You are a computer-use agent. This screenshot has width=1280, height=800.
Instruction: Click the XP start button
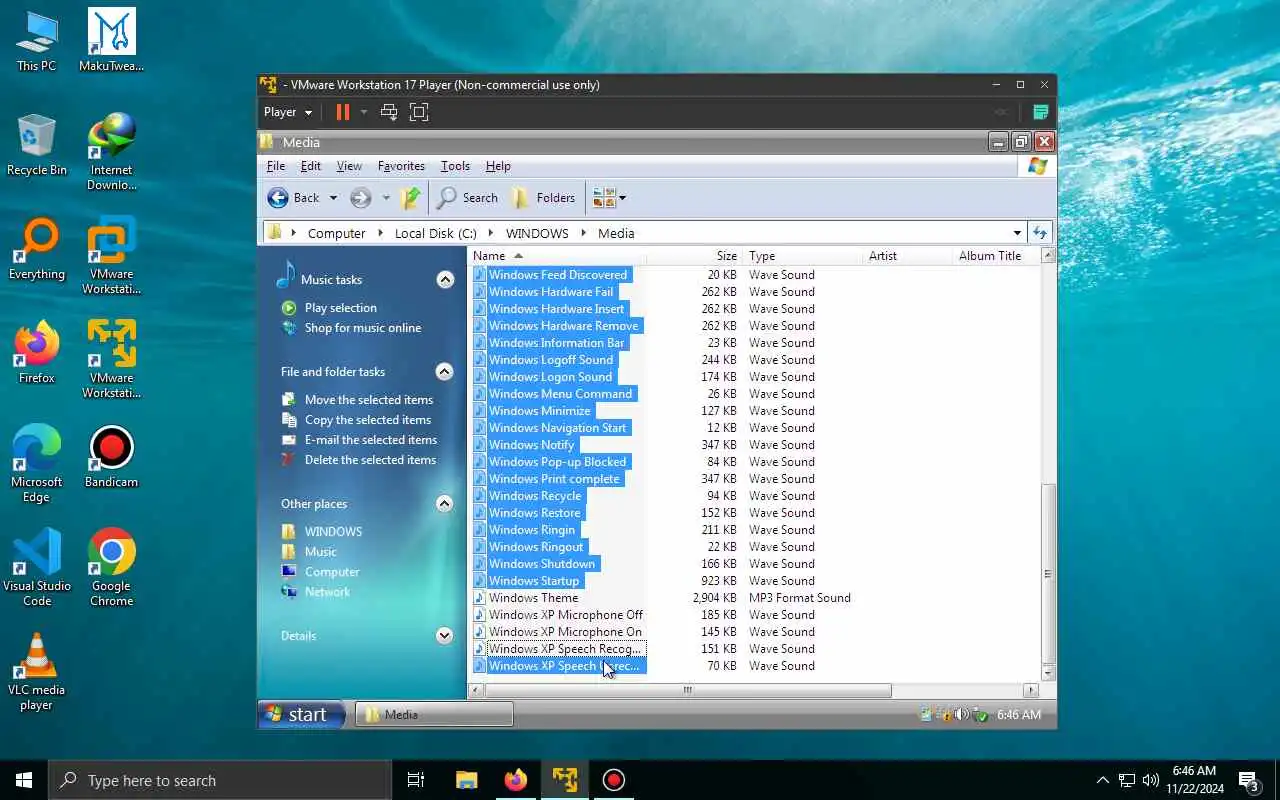[301, 714]
